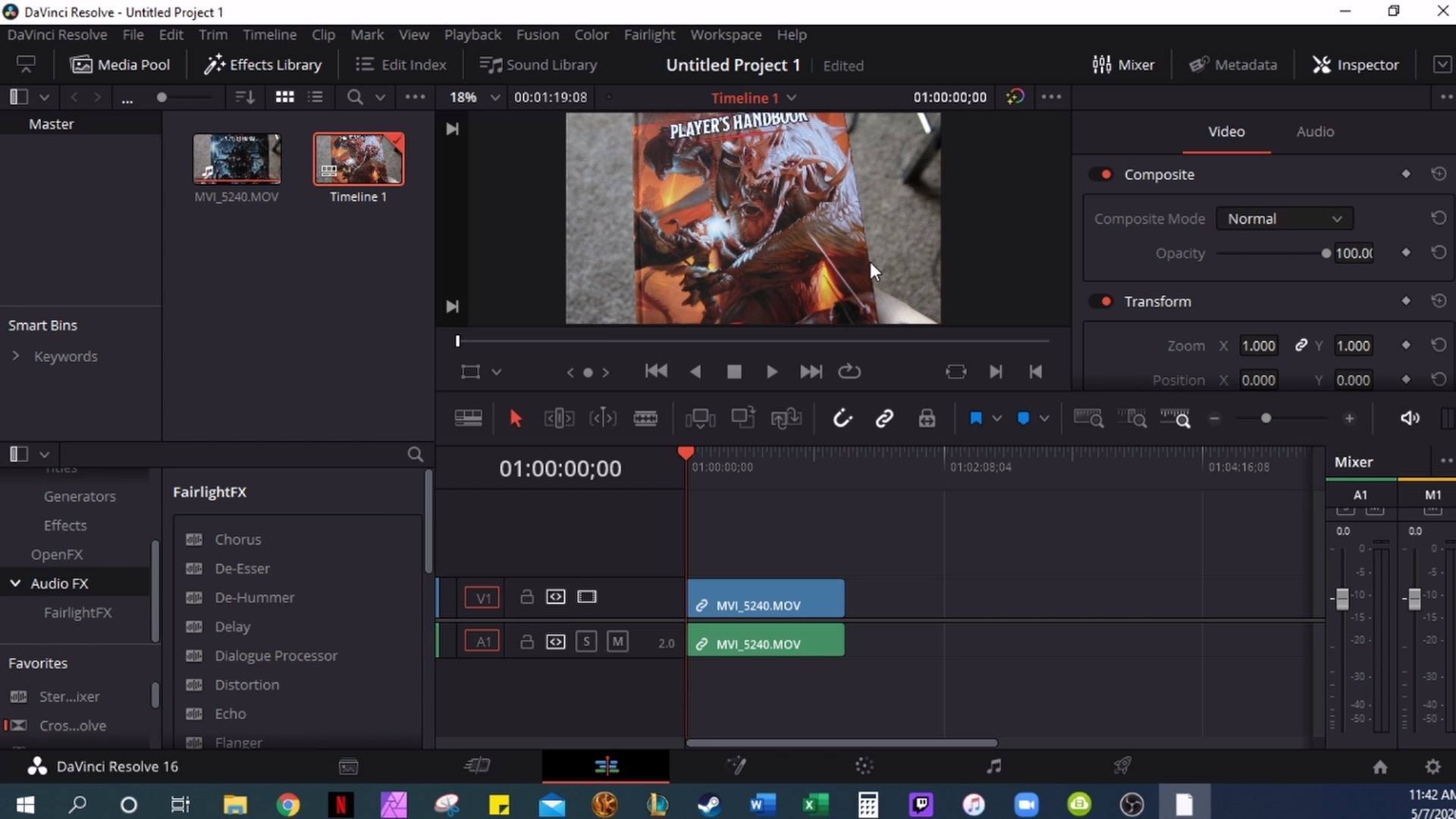Open the Sound Library panel
The image size is (1456, 819).
tap(538, 65)
